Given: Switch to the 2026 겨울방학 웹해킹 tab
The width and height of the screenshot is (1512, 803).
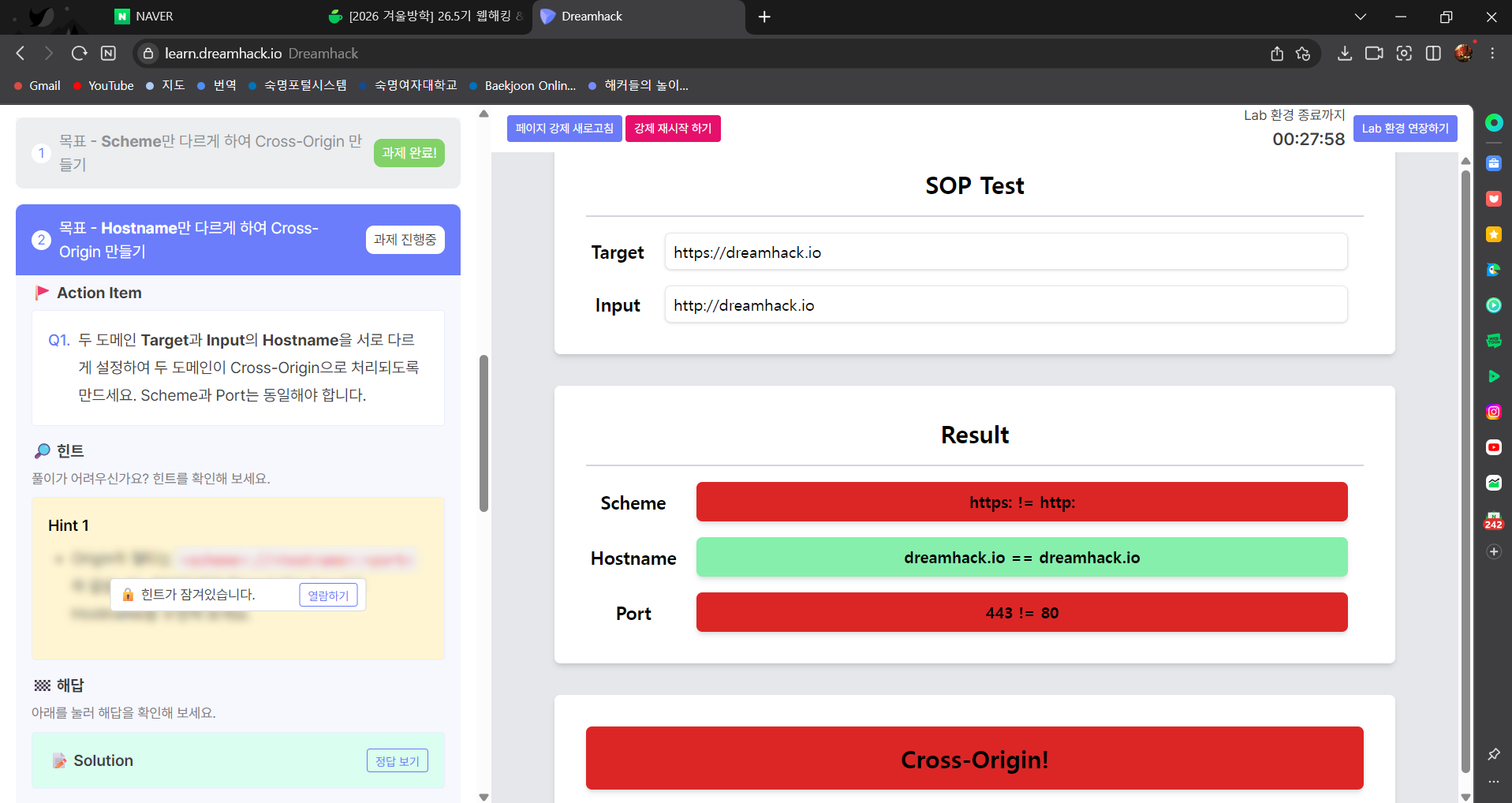Looking at the screenshot, I should 426,17.
